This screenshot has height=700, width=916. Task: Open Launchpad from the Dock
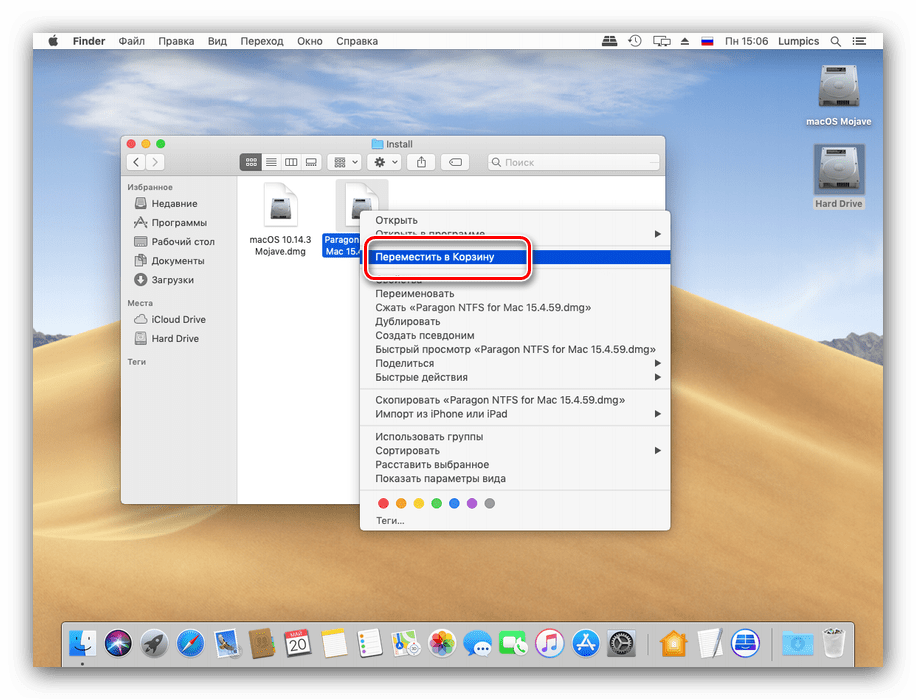pos(154,644)
